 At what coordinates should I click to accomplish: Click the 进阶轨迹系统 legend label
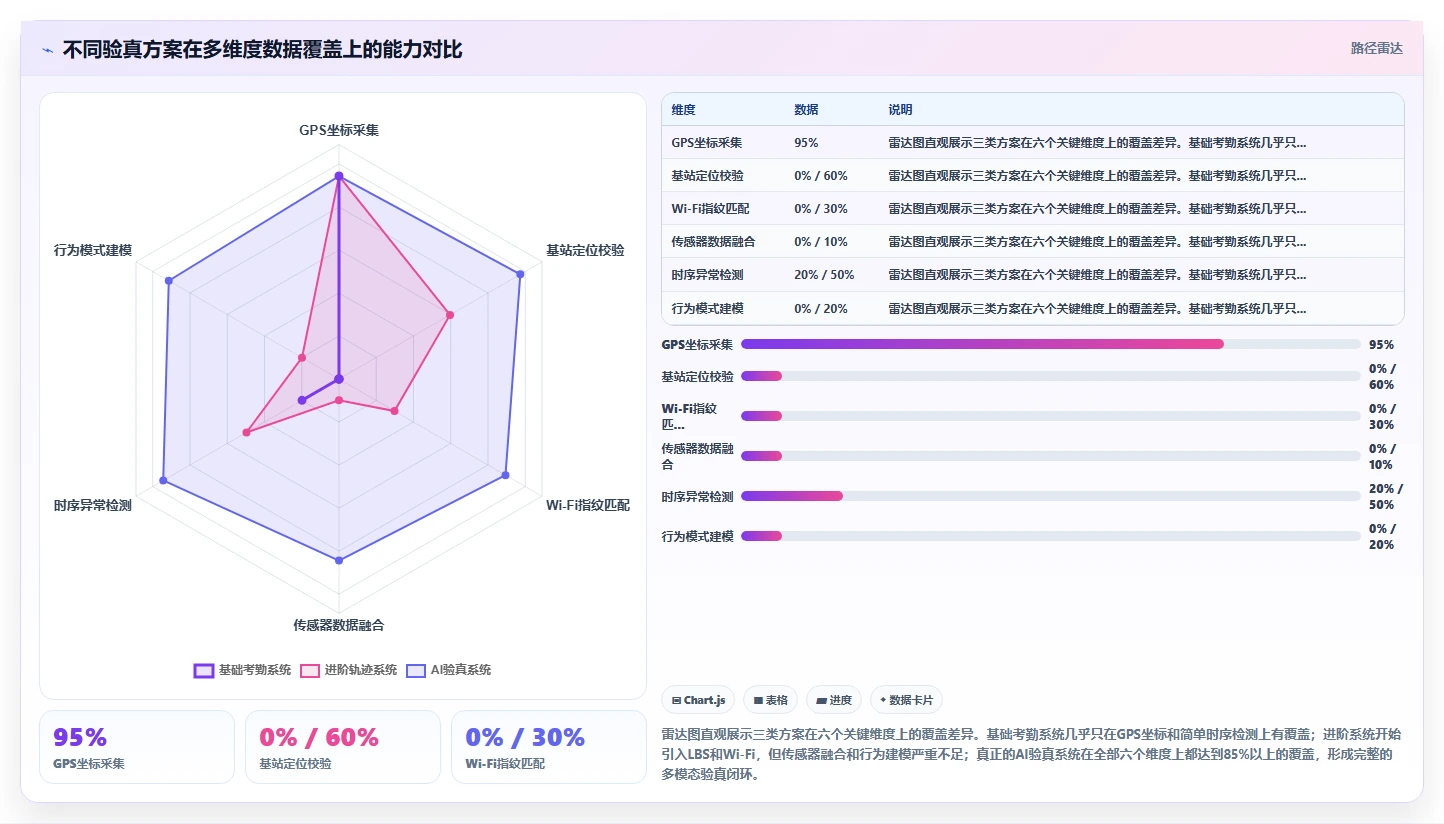[361, 670]
